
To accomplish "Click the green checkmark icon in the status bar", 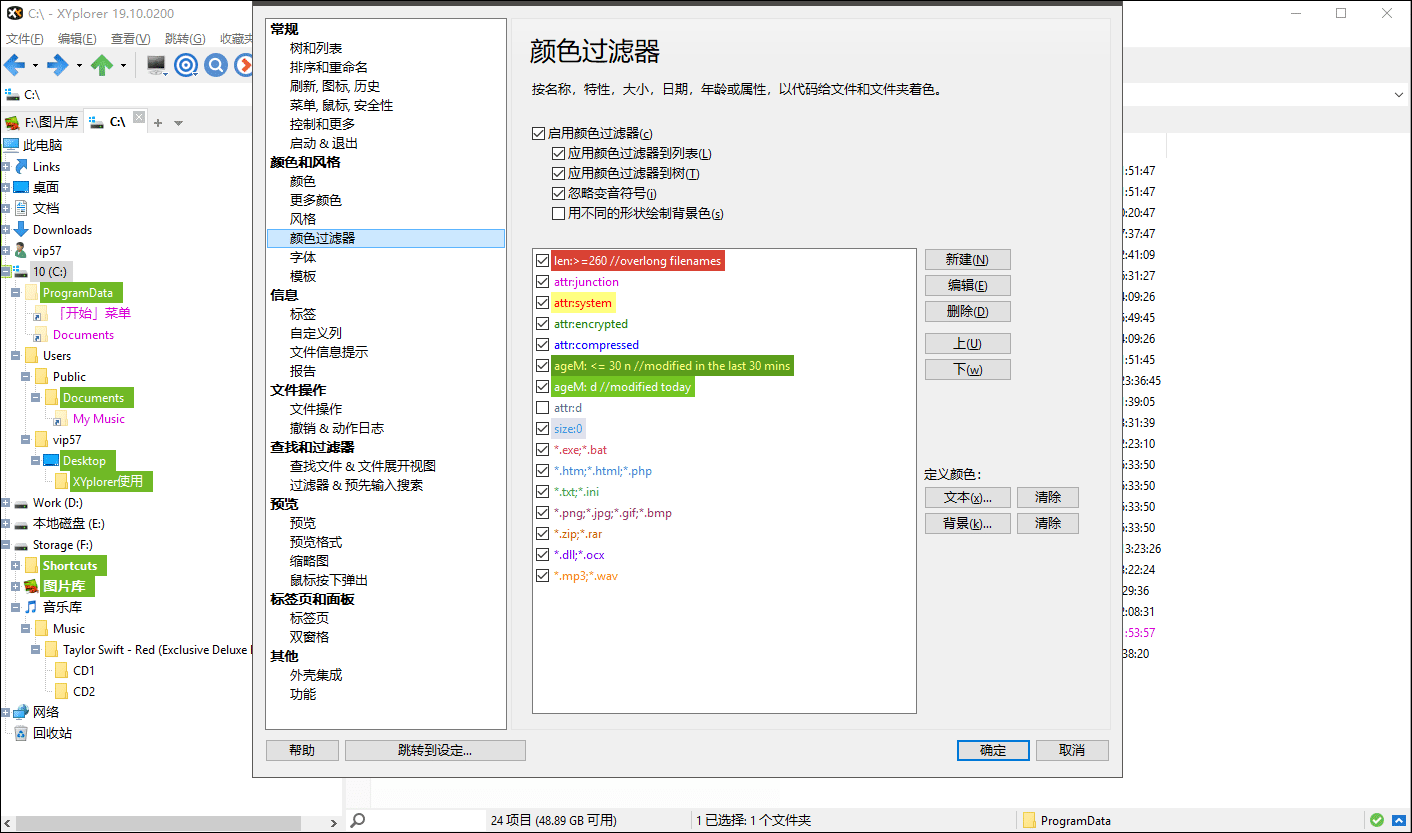I will click(1376, 821).
